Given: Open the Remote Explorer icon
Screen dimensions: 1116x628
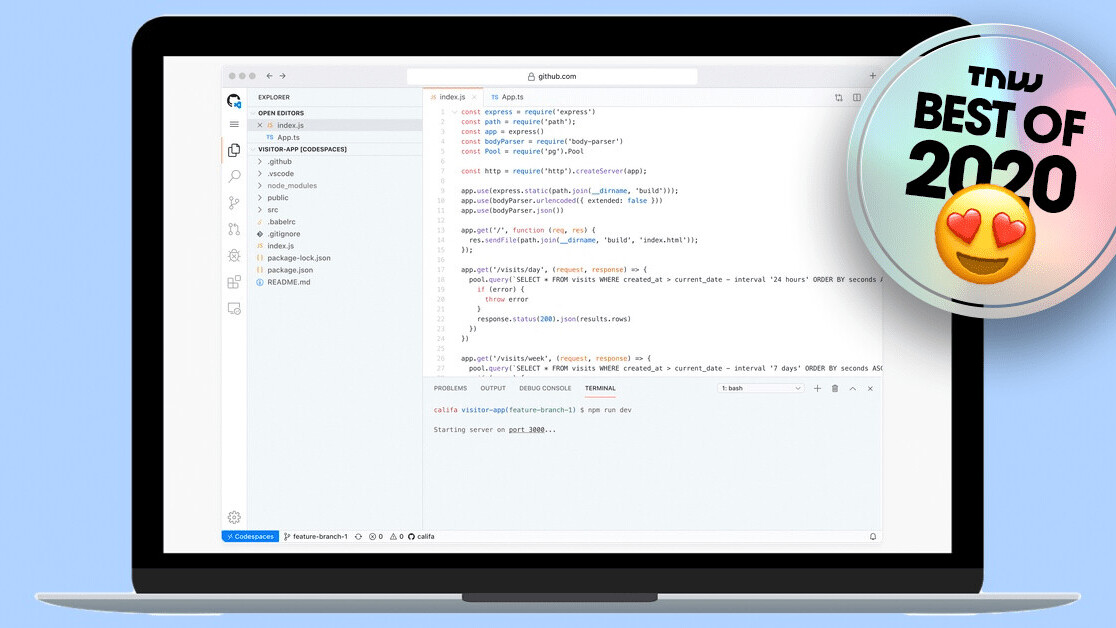Looking at the screenshot, I should [234, 309].
